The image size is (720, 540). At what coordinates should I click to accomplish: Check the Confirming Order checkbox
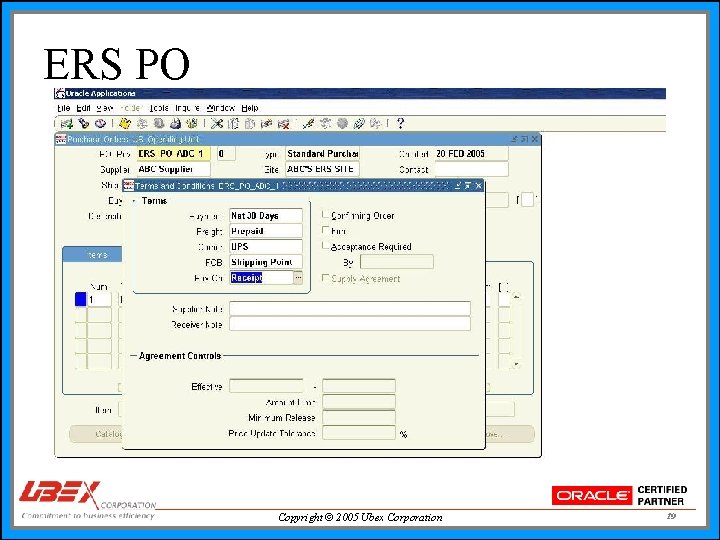click(x=326, y=215)
